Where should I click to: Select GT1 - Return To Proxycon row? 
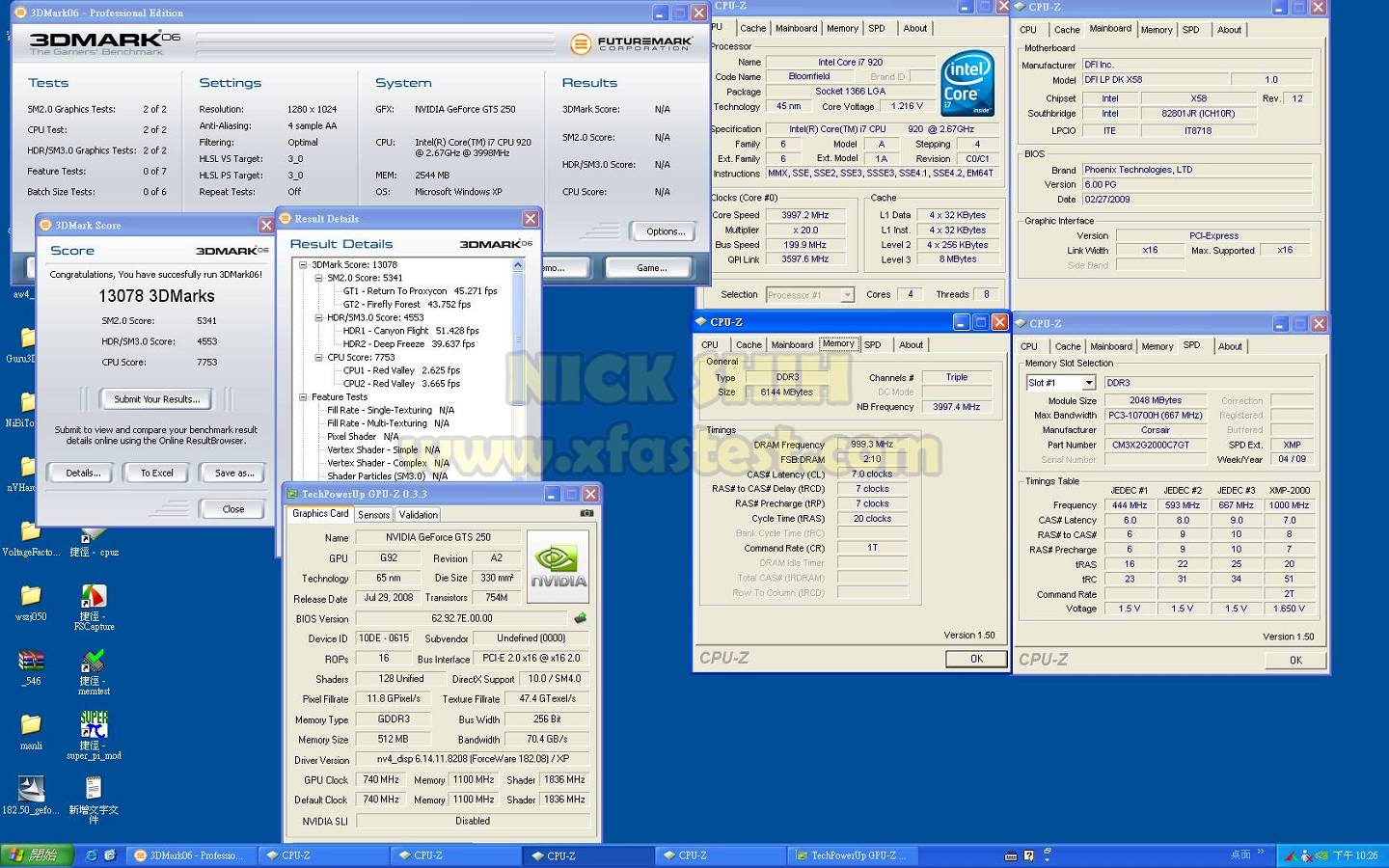(420, 290)
